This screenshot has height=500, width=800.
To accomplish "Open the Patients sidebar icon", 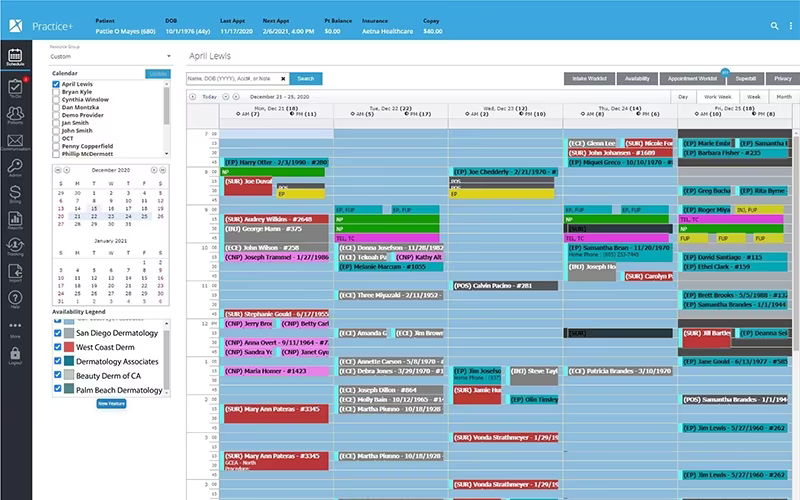I will pyautogui.click(x=15, y=115).
